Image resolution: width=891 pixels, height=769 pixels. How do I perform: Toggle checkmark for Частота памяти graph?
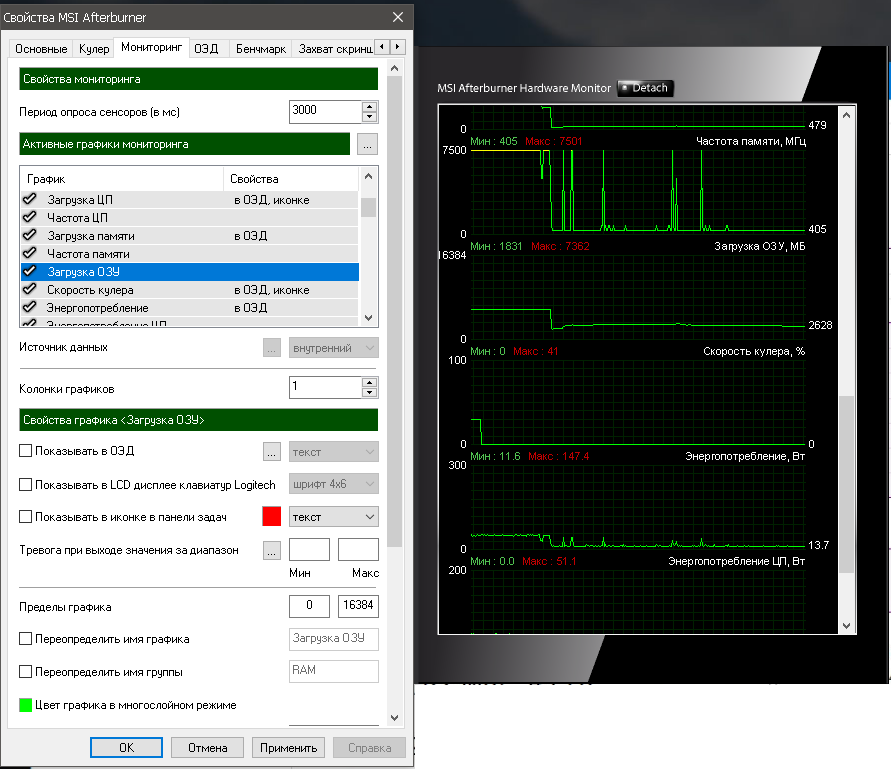tap(30, 253)
